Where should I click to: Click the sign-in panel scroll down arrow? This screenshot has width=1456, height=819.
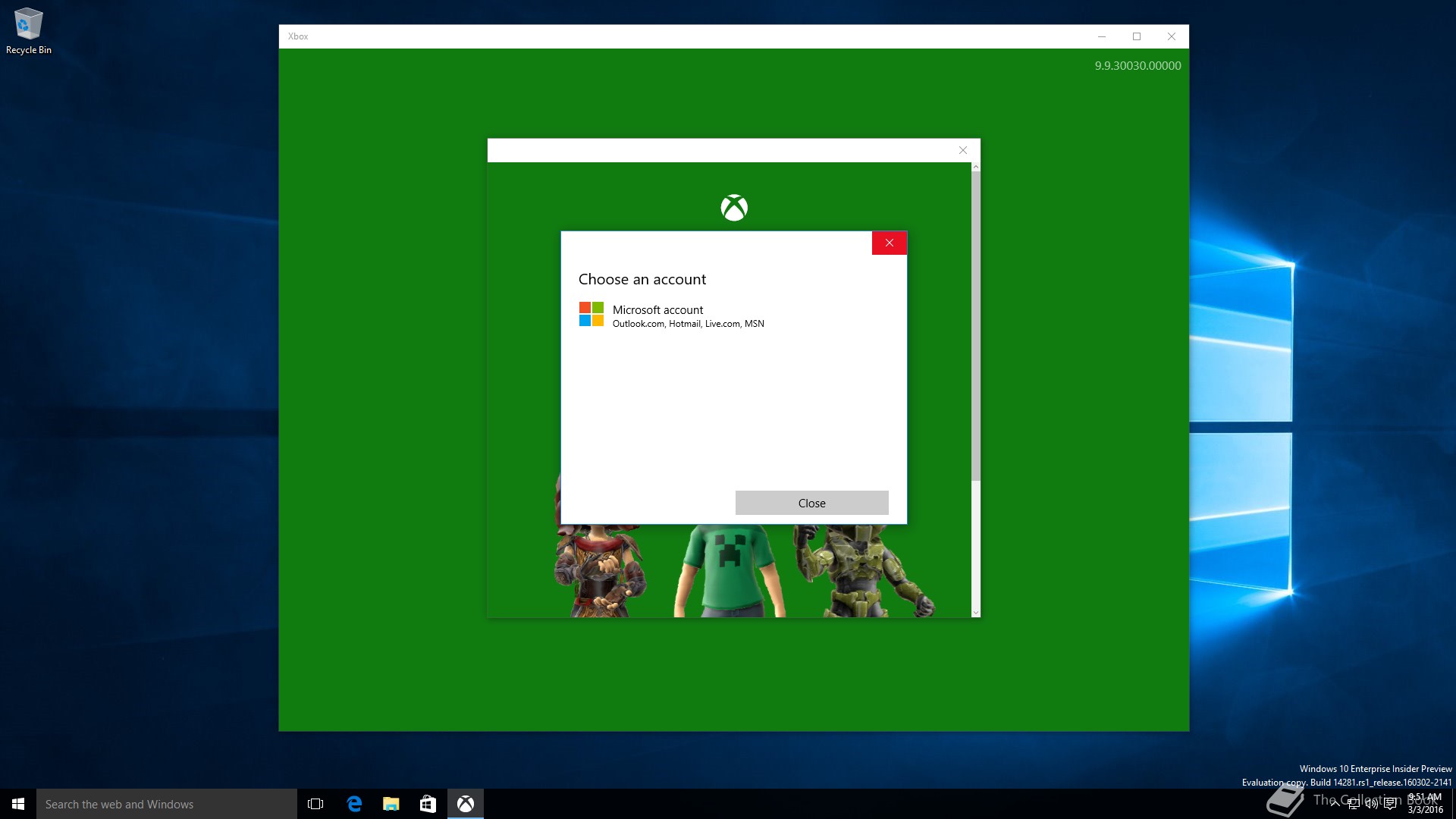point(975,612)
